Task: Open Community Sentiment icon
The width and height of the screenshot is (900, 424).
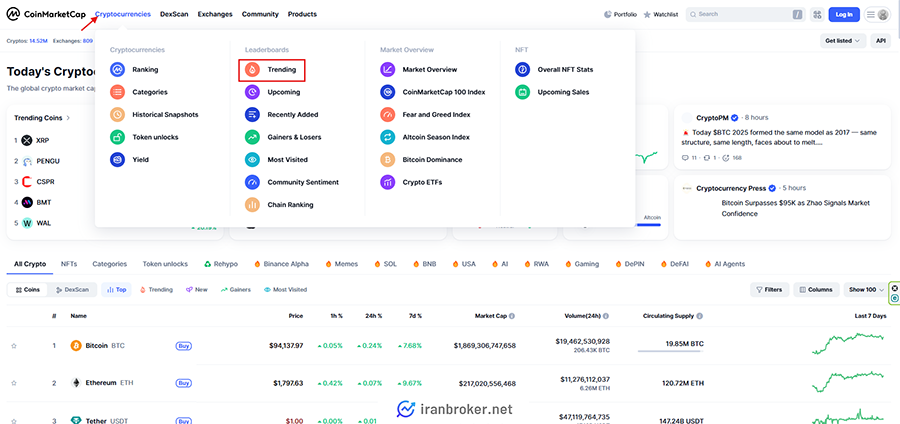Action: pos(252,182)
